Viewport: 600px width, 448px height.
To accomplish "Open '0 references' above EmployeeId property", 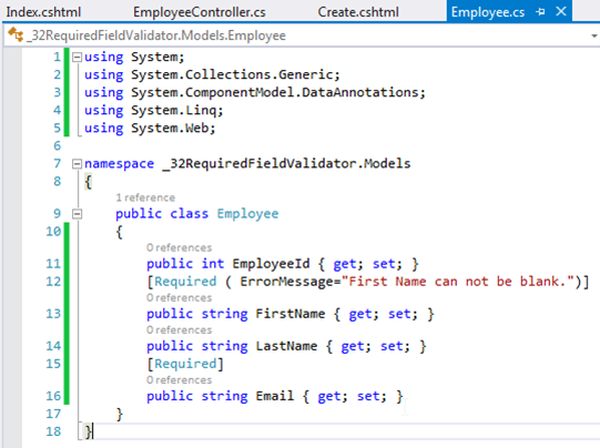I will pos(179,248).
